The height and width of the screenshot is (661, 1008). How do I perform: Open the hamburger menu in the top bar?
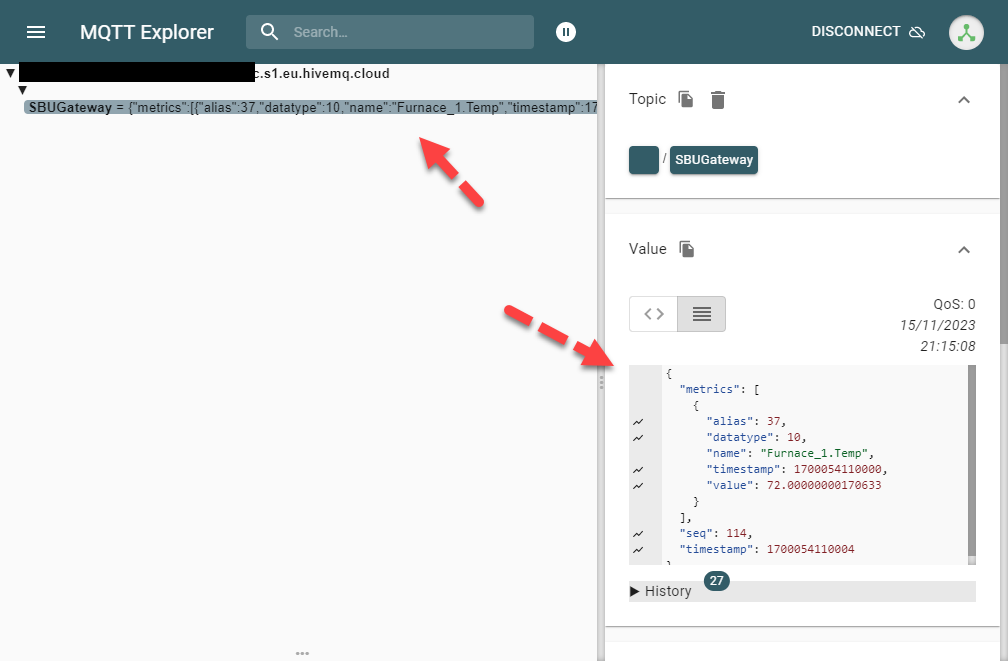(36, 31)
